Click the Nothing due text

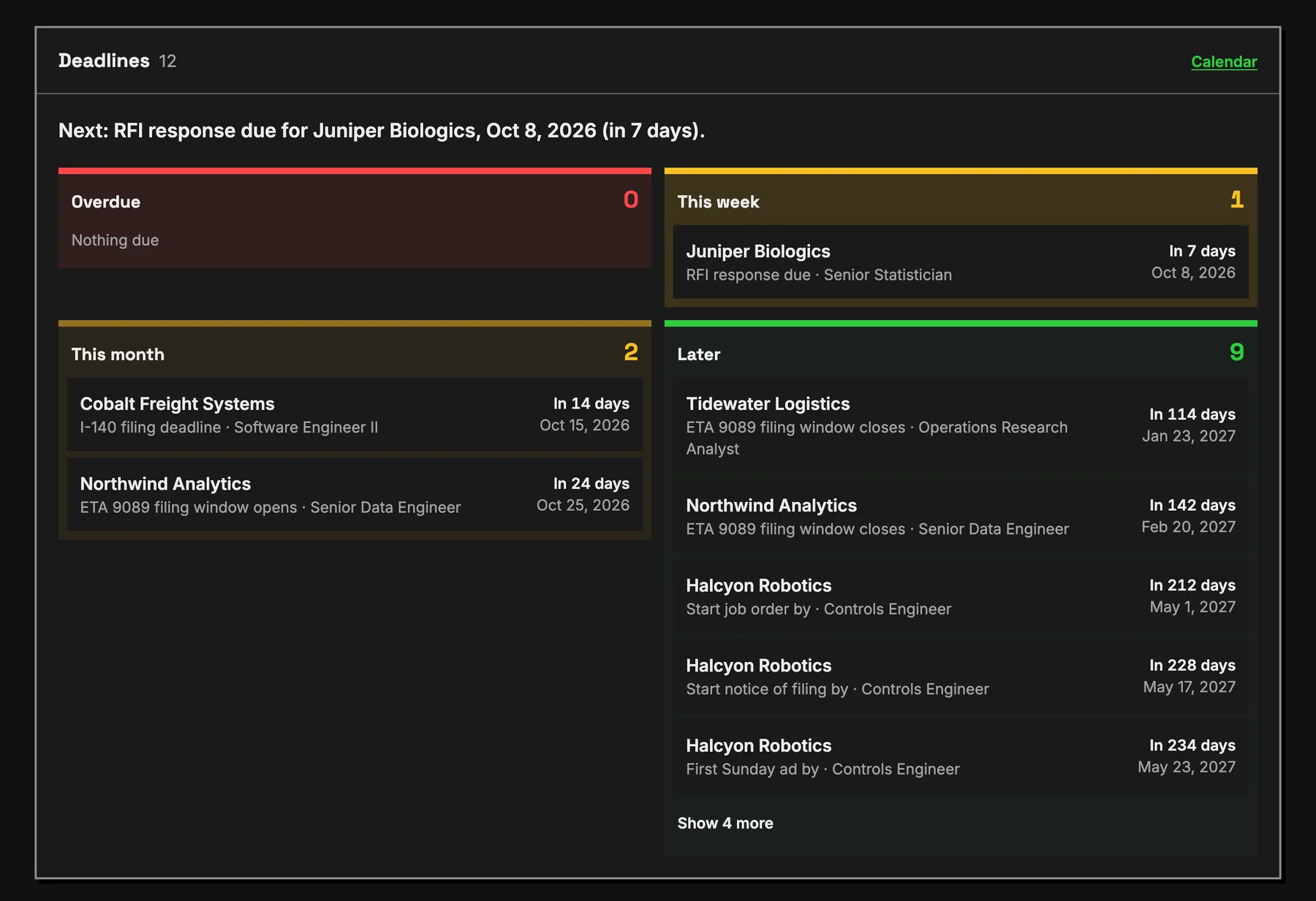[115, 240]
